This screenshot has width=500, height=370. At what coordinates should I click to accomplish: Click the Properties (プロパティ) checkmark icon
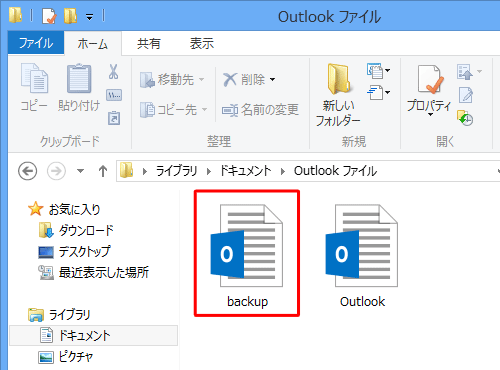pos(430,79)
